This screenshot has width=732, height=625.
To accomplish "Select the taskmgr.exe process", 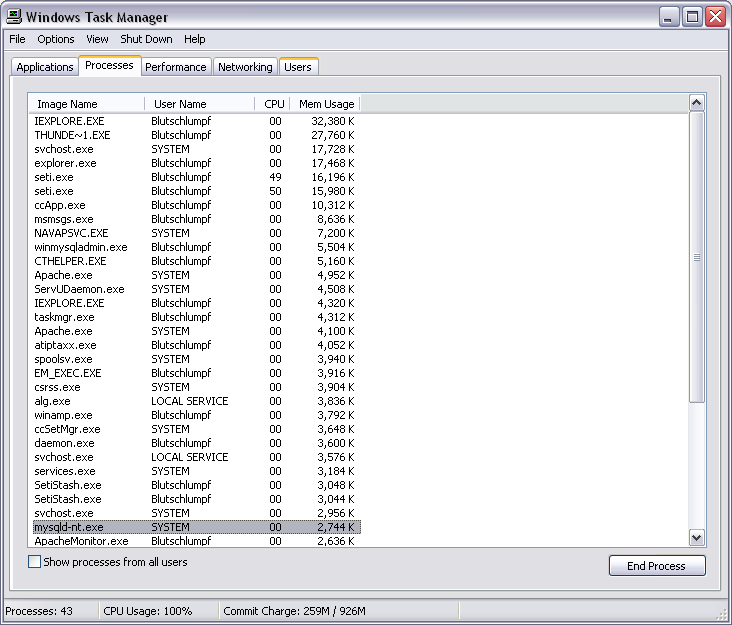I will pyautogui.click(x=196, y=317).
